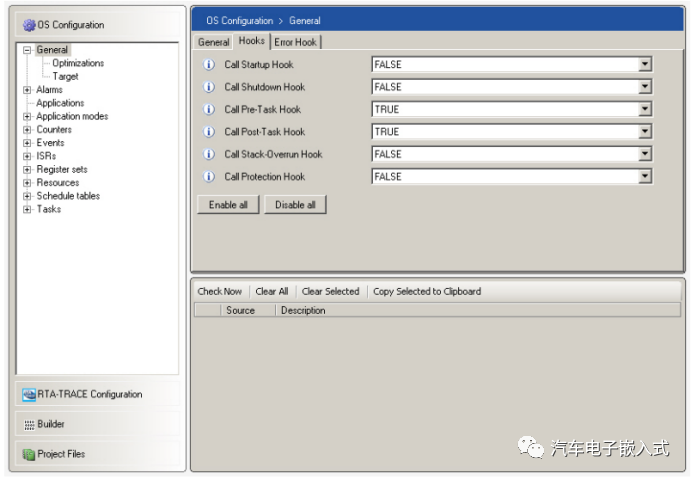Switch to the General tab

pyautogui.click(x=214, y=42)
